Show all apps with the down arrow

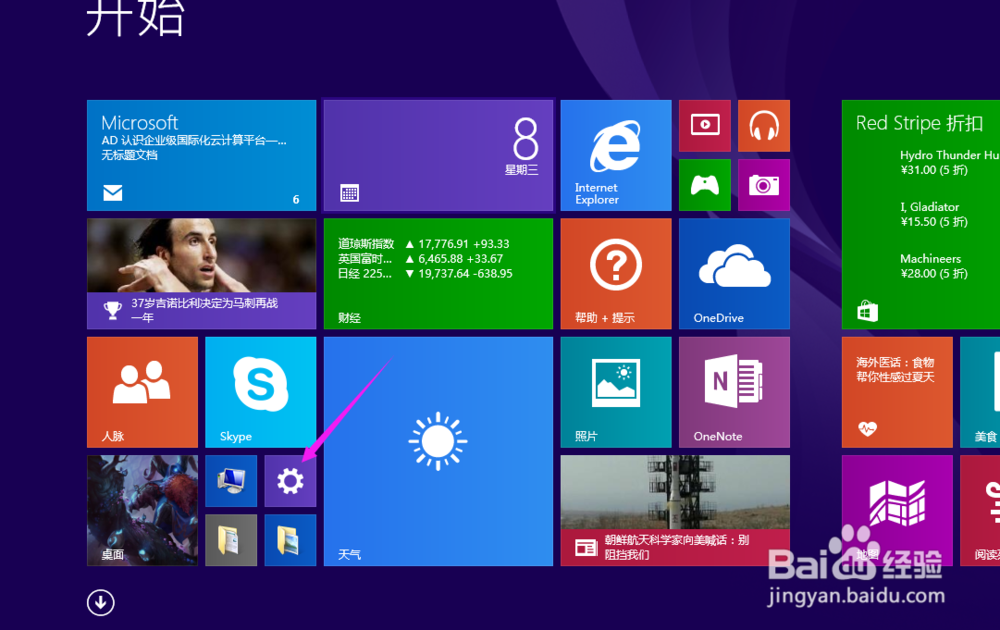click(101, 603)
